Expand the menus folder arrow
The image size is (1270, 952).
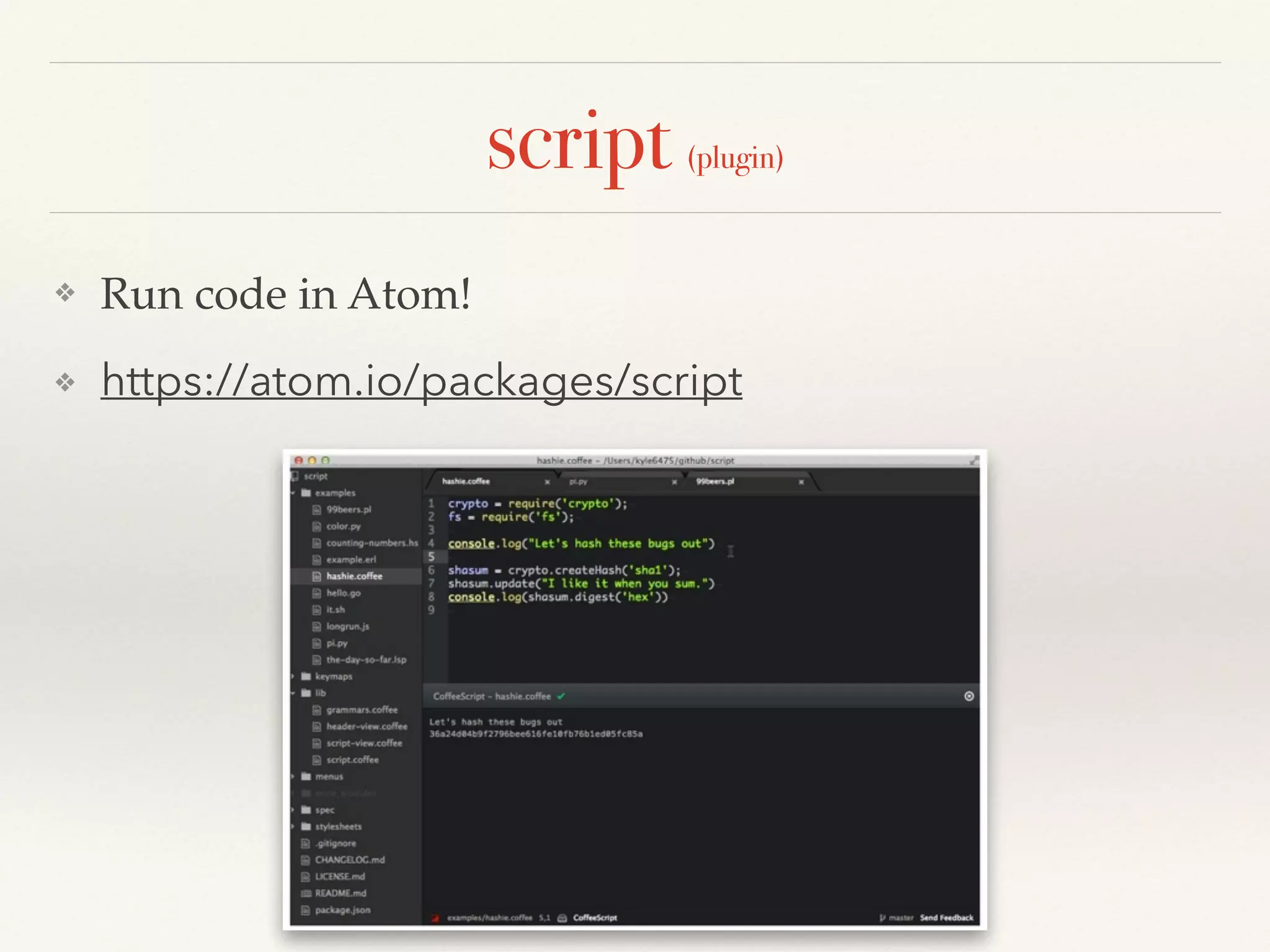click(293, 777)
